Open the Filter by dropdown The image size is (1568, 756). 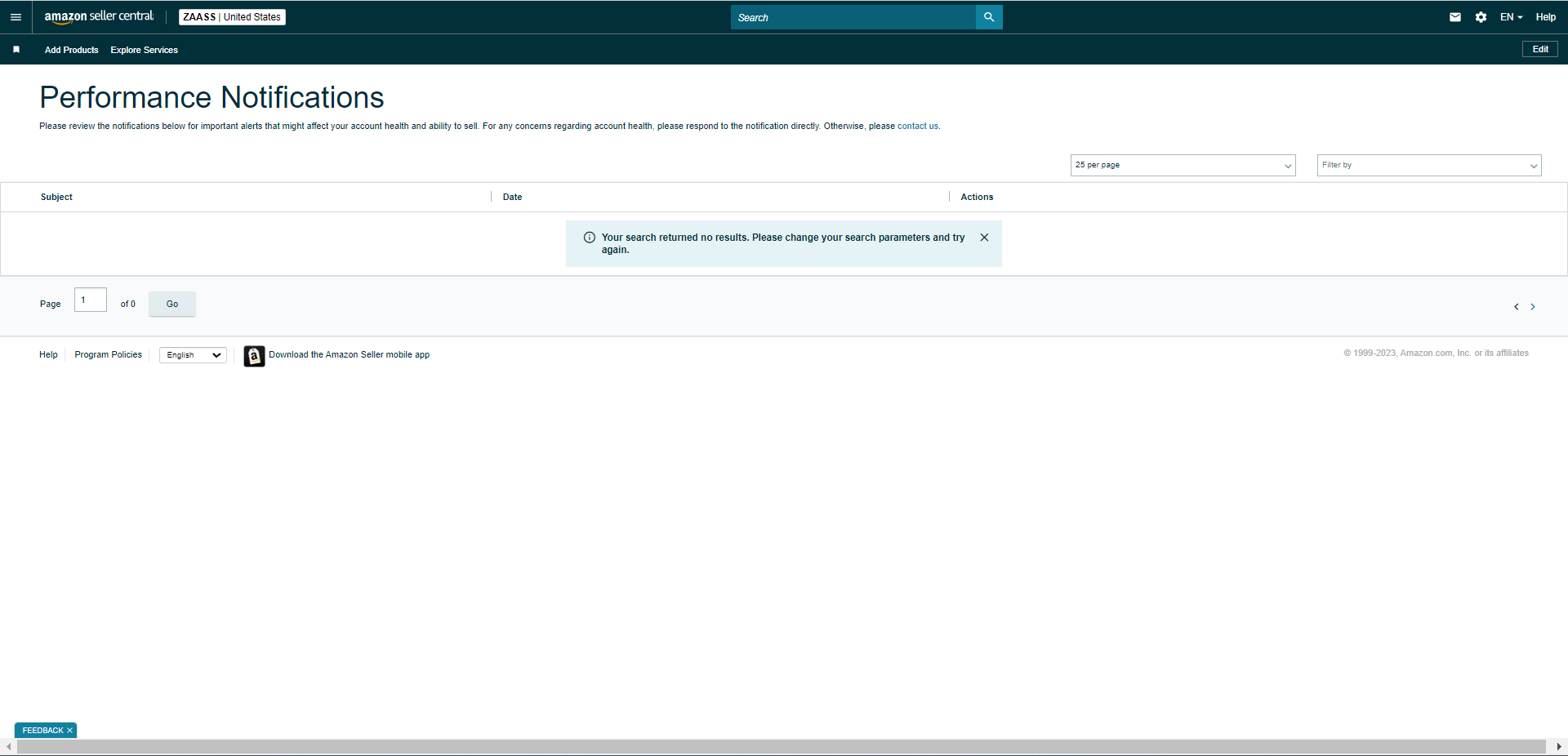[1429, 165]
